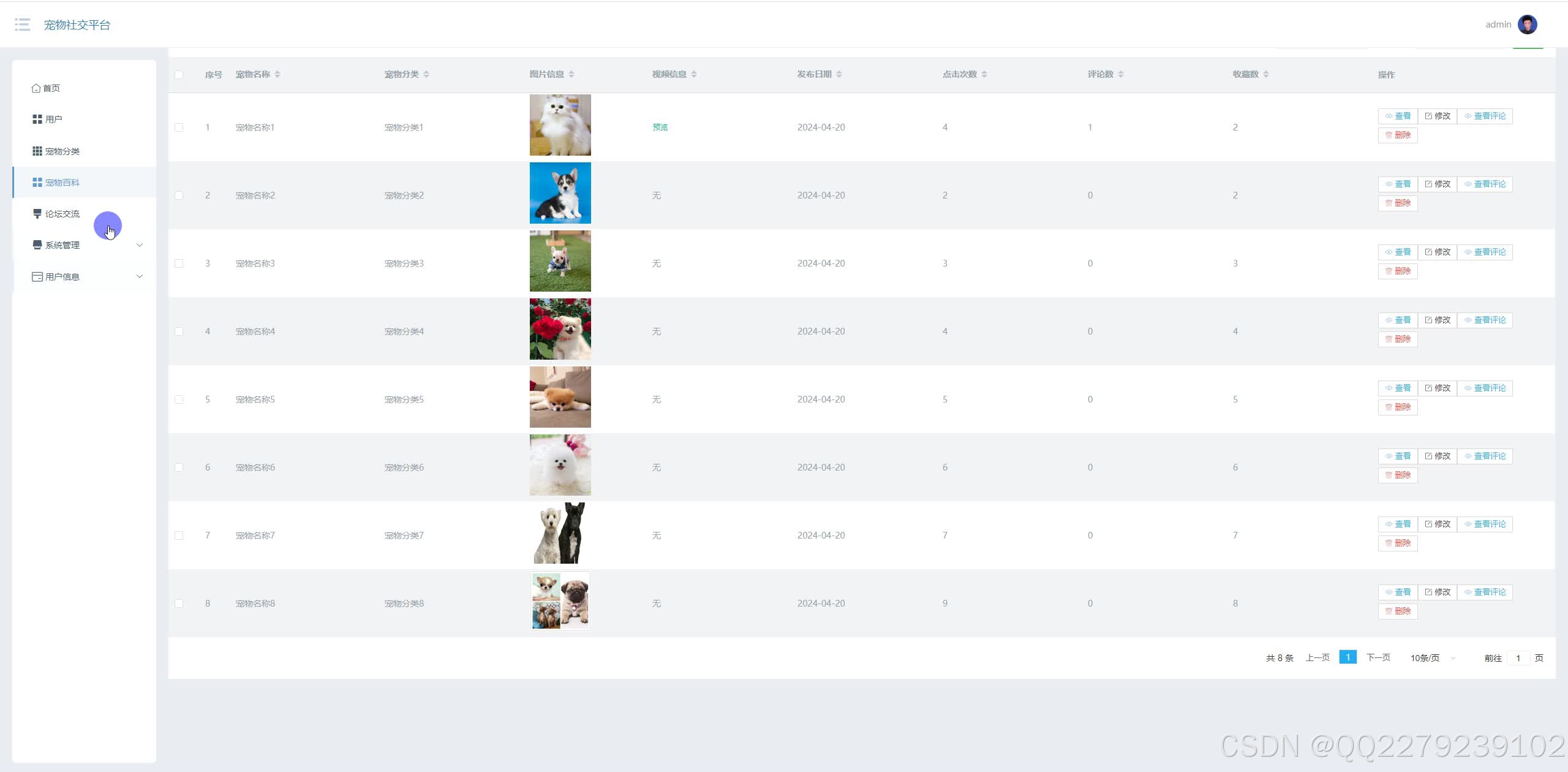Sort by 发布日期 column arrows
1568x772 pixels.
point(839,74)
